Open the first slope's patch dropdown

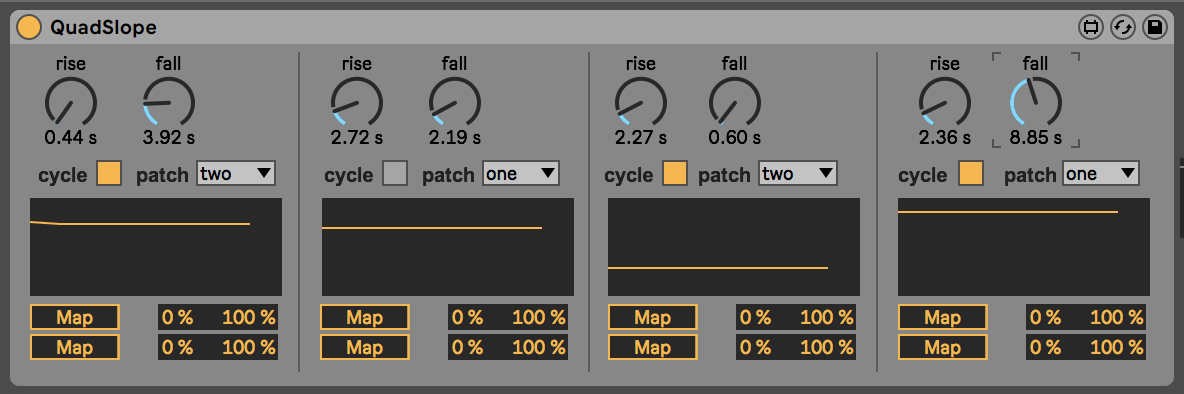click(236, 174)
